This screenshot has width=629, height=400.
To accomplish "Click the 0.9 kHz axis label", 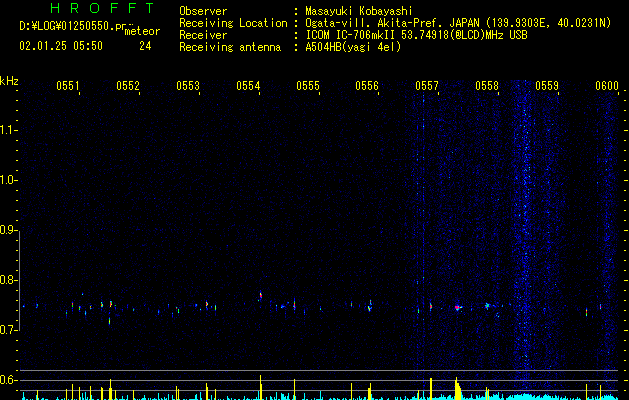I will click(x=8, y=230).
